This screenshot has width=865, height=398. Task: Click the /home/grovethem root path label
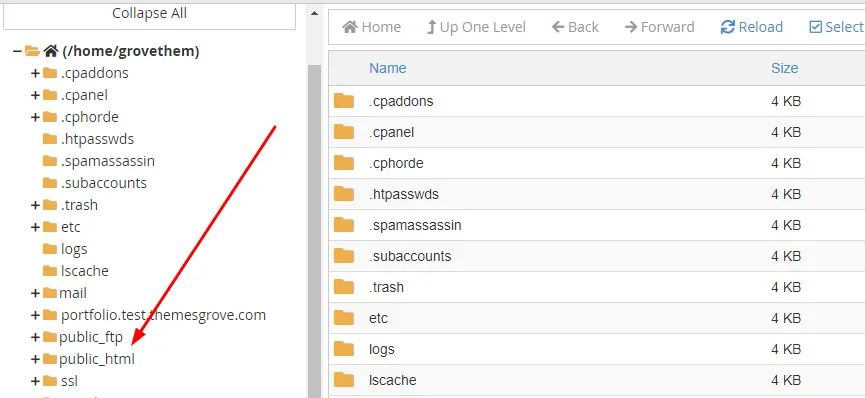131,51
